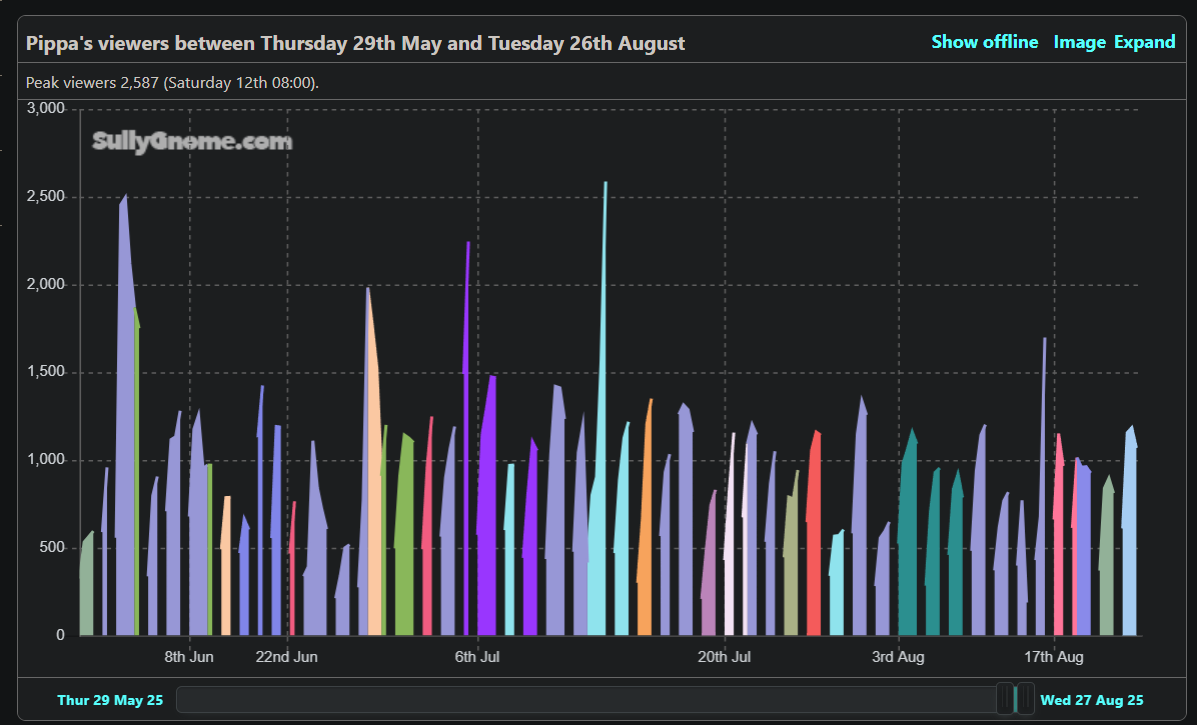
Task: Click the 17th Aug axis label
Action: (1053, 656)
